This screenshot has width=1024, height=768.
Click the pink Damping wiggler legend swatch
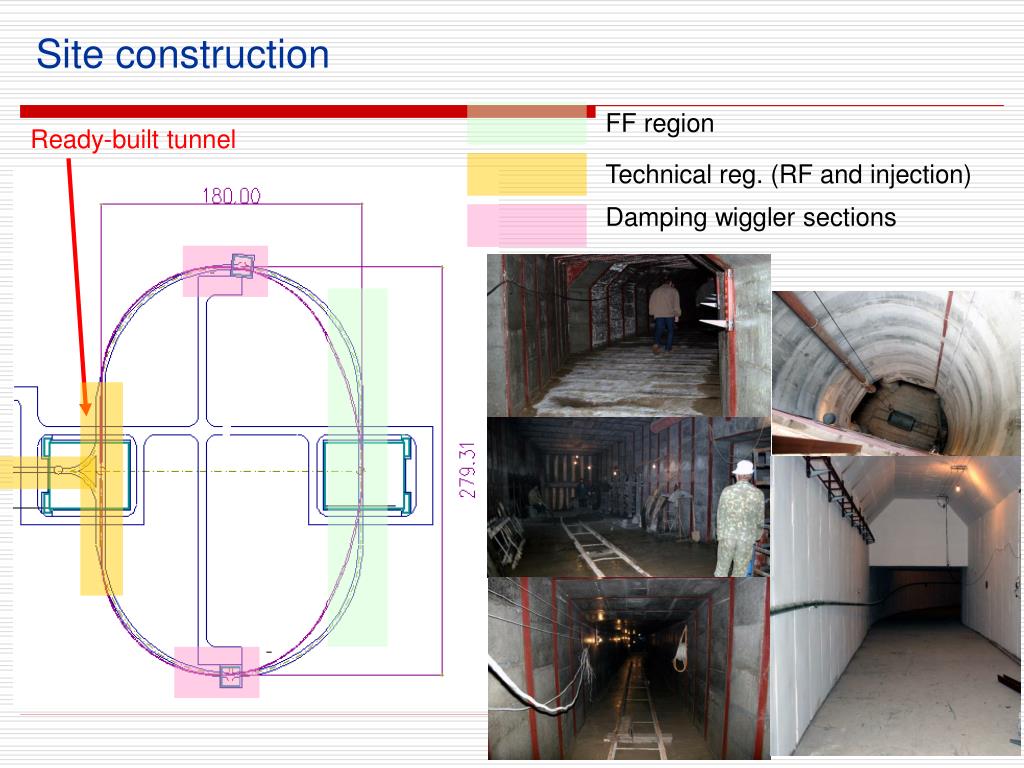(x=527, y=225)
